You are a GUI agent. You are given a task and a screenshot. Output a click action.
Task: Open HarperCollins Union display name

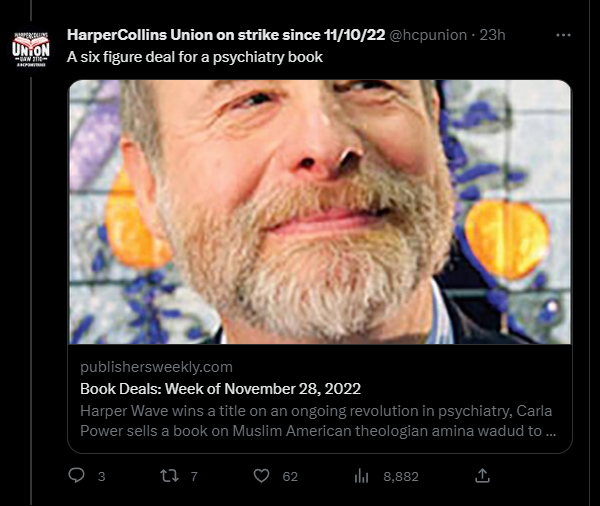tap(226, 35)
